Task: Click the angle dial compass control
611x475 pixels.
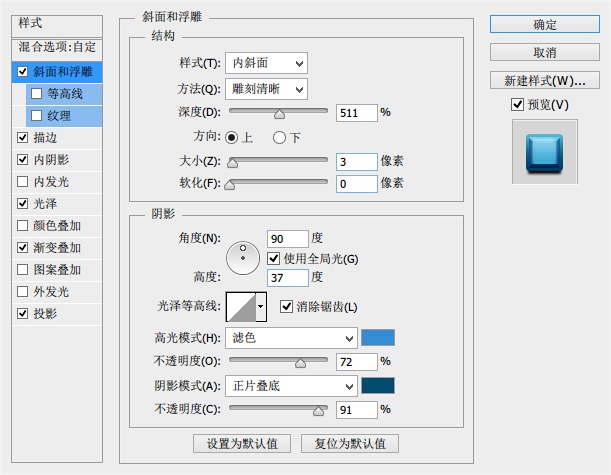Action: click(x=242, y=258)
